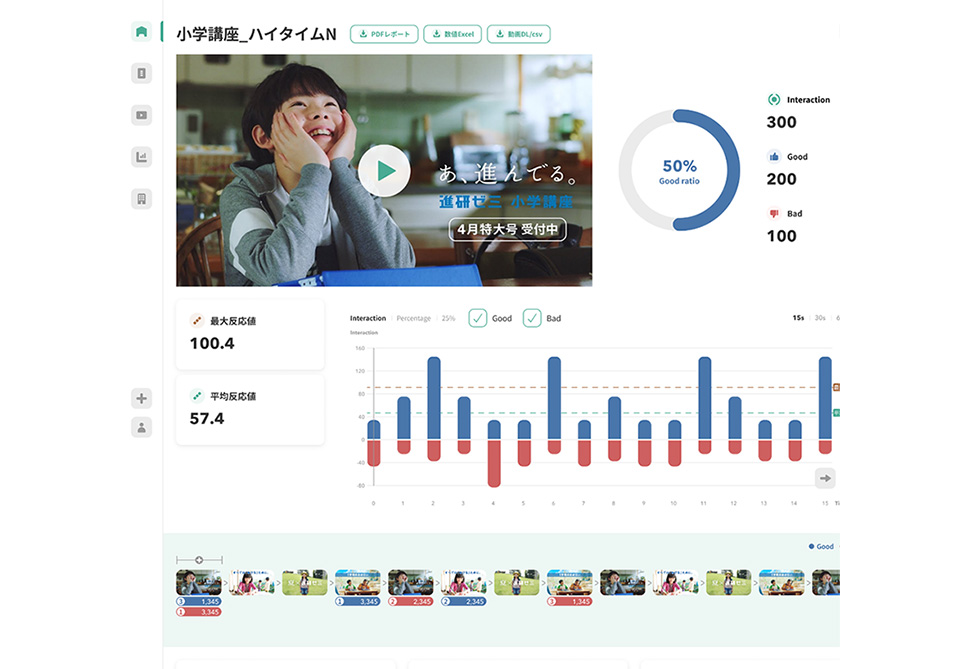Click the 動画DL/csv button

519,34
